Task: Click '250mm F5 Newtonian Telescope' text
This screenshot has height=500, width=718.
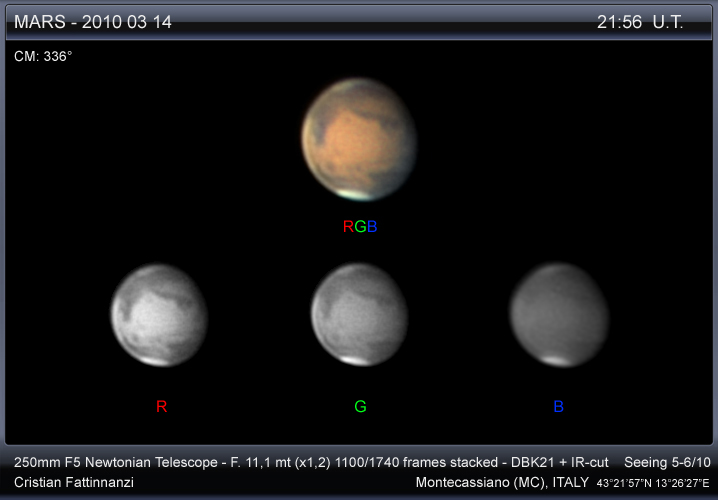Action: click(116, 462)
